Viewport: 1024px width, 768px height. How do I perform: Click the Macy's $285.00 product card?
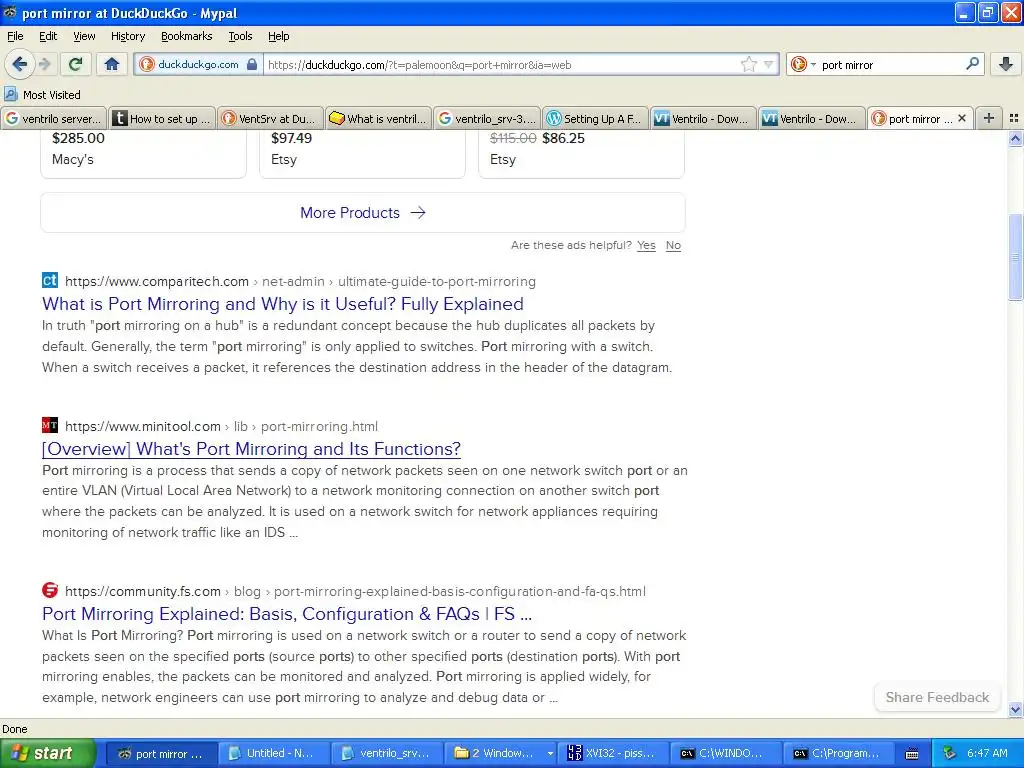click(144, 154)
